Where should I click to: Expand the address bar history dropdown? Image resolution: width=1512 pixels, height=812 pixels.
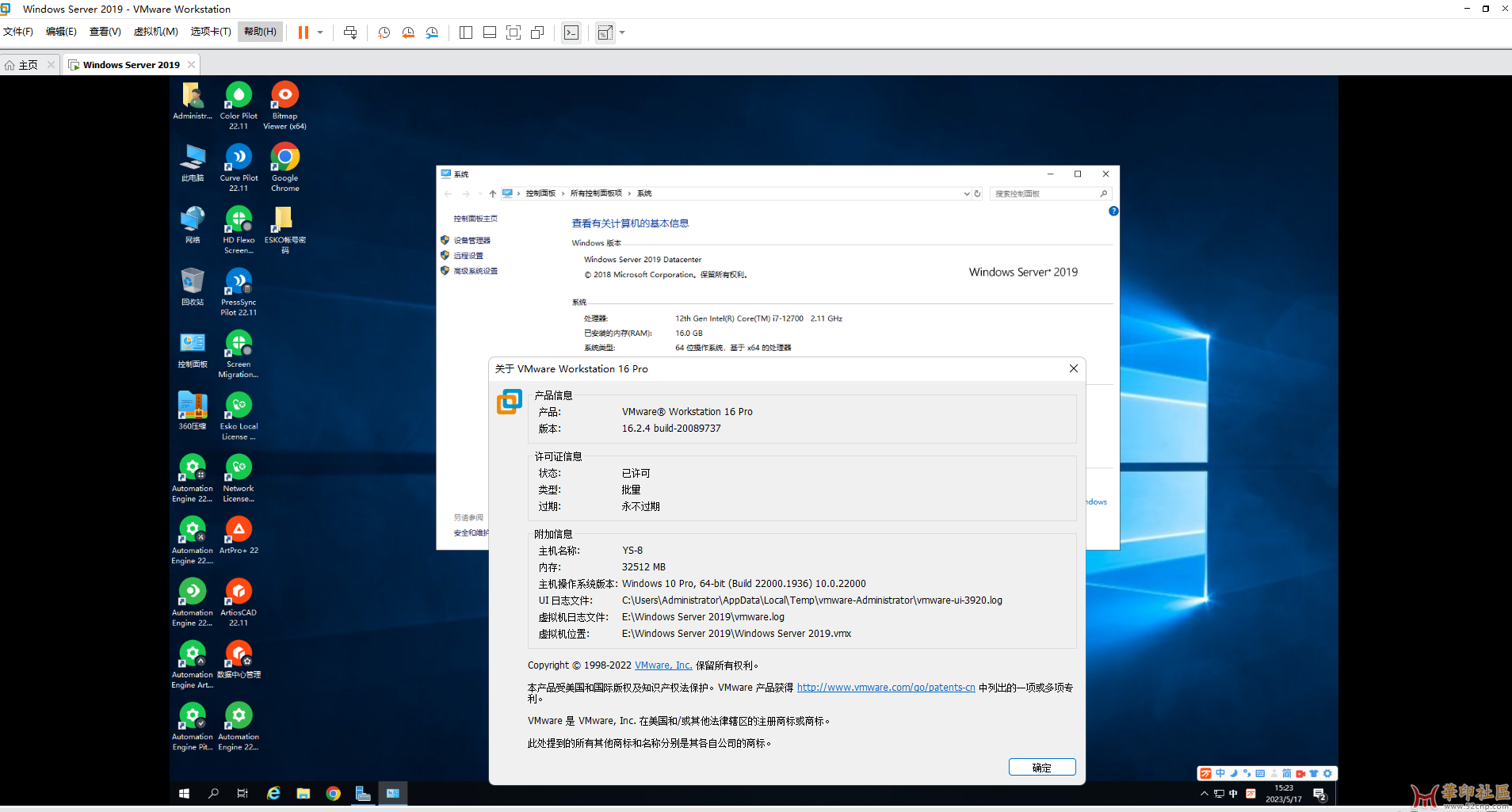966,193
